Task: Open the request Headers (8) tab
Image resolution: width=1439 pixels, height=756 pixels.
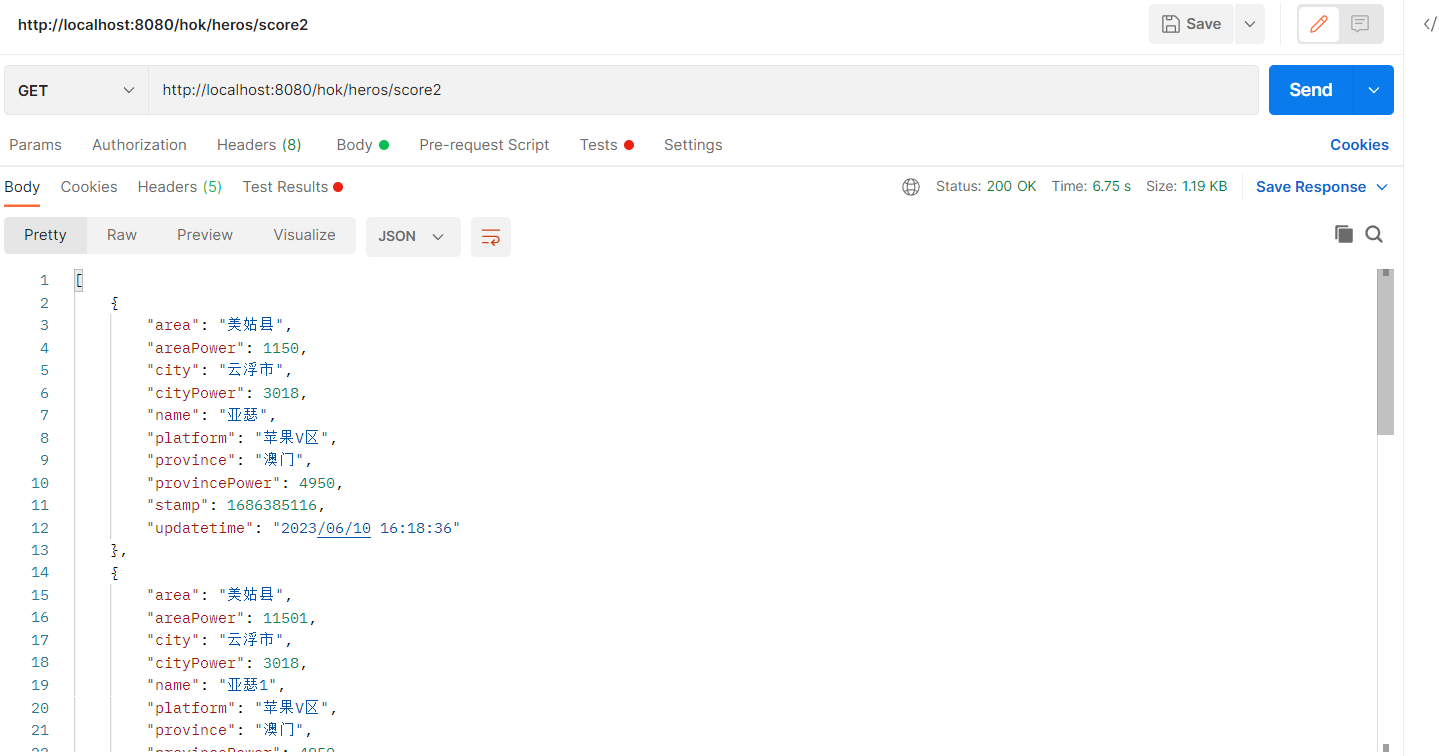Action: 259,145
